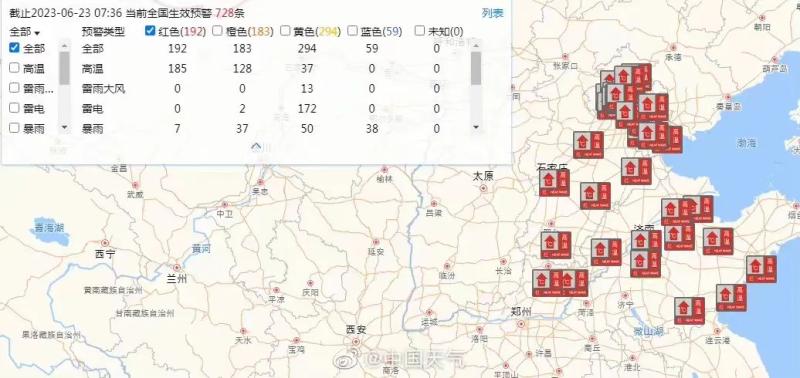This screenshot has height=378, width=800.
Task: Check the 雷电 type checkbox
Action: pos(14,108)
